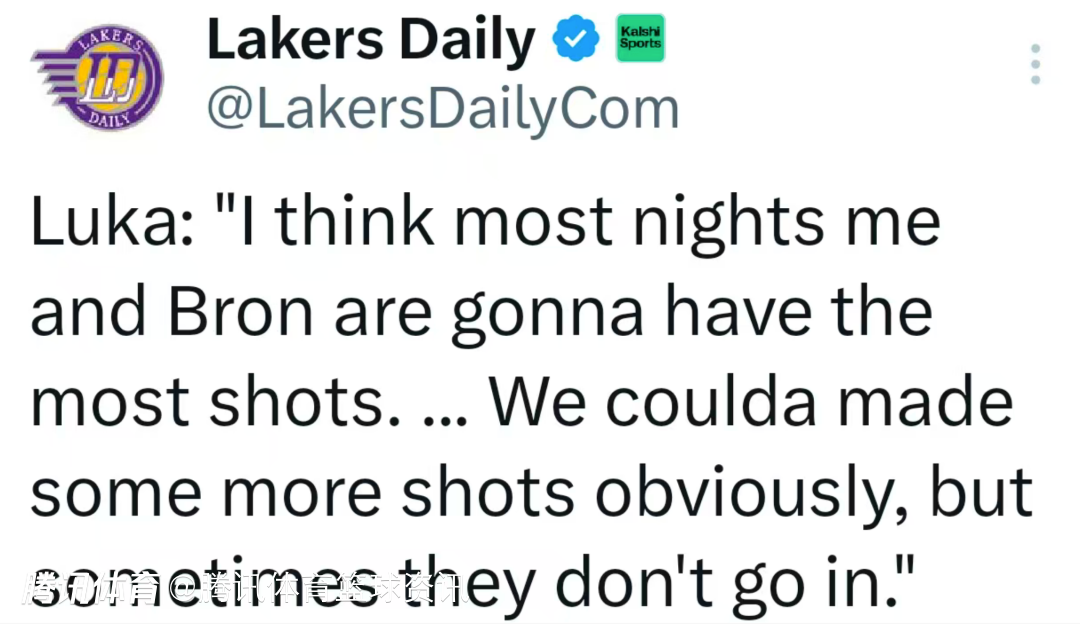Click the ending phrase "don't go in."

point(749,585)
